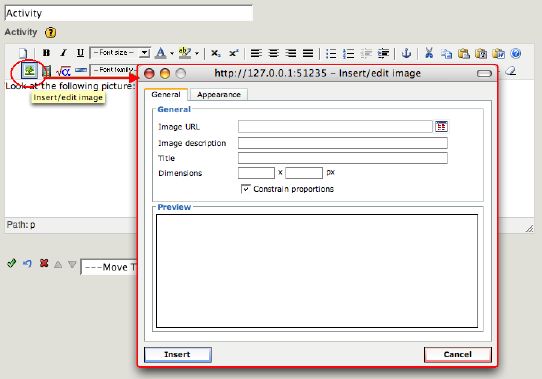This screenshot has height=379, width=542.
Task: Insert a bulleted list
Action: point(331,54)
